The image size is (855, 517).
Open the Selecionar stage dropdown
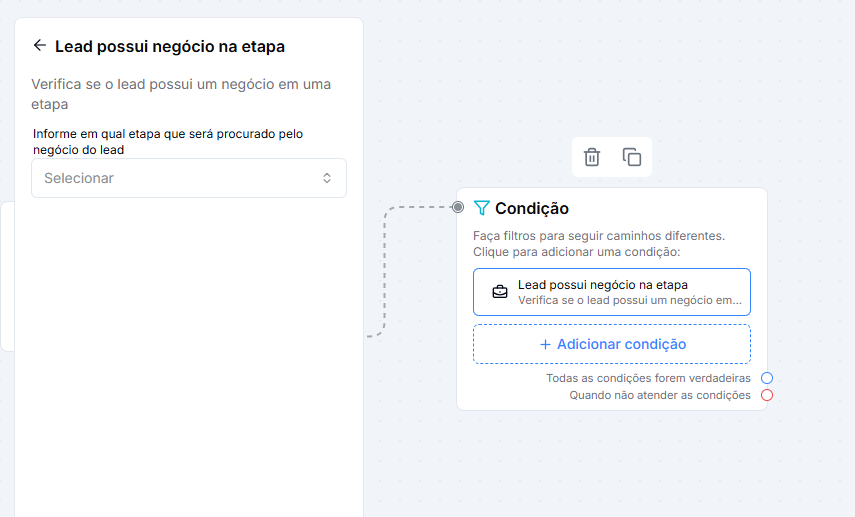pyautogui.click(x=189, y=178)
